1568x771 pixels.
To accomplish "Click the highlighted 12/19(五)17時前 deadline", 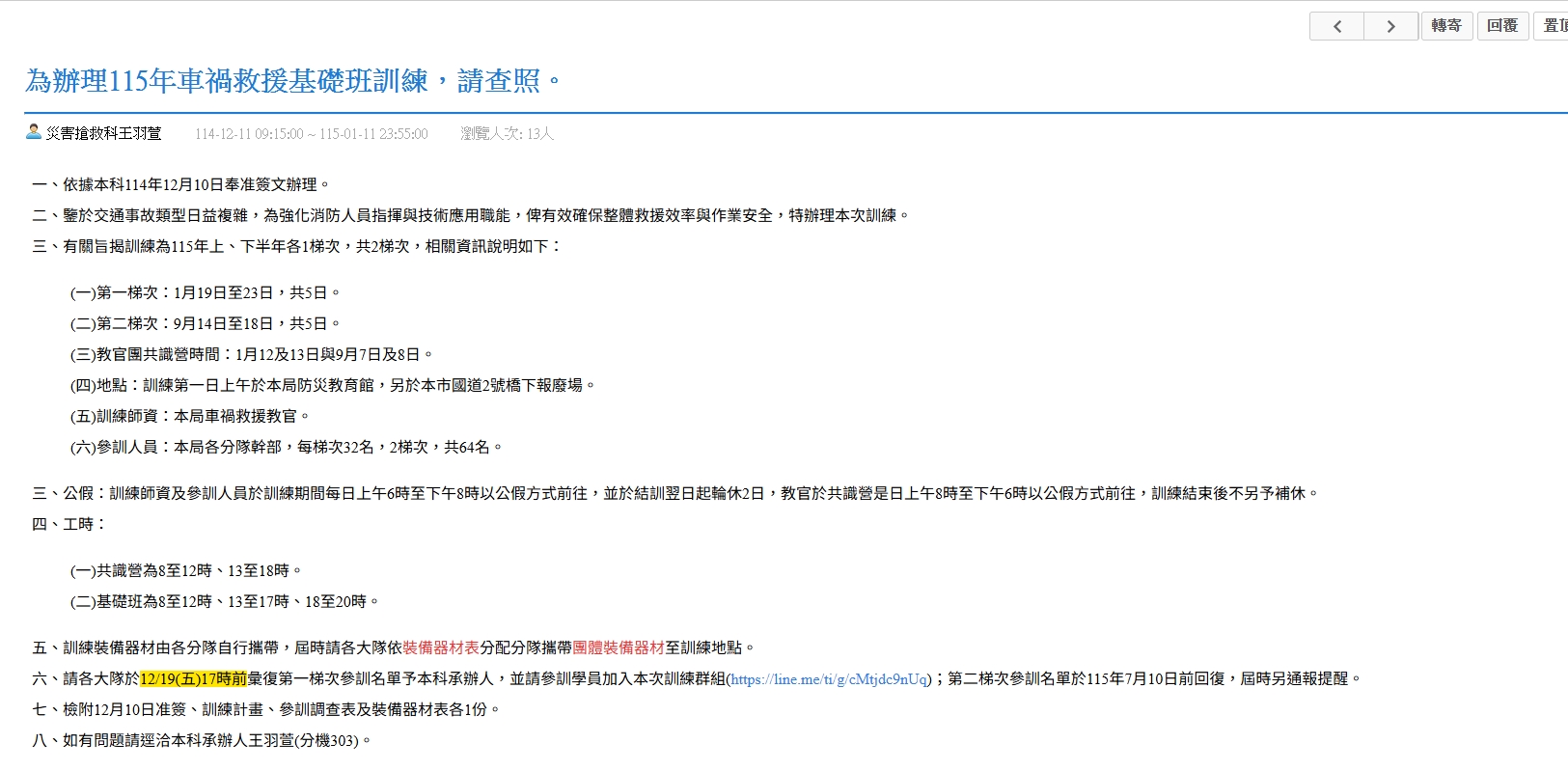I will click(x=193, y=679).
